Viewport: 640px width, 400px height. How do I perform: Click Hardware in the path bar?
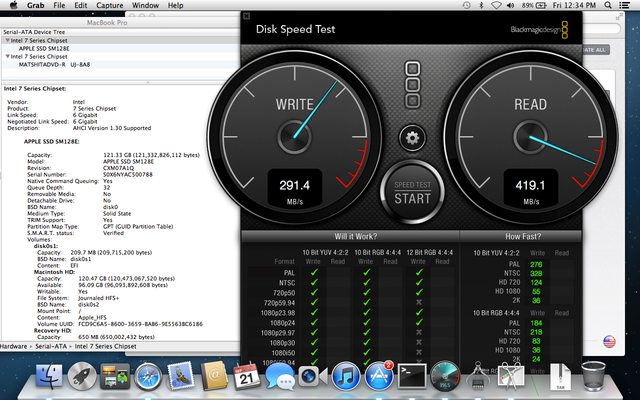[13, 347]
